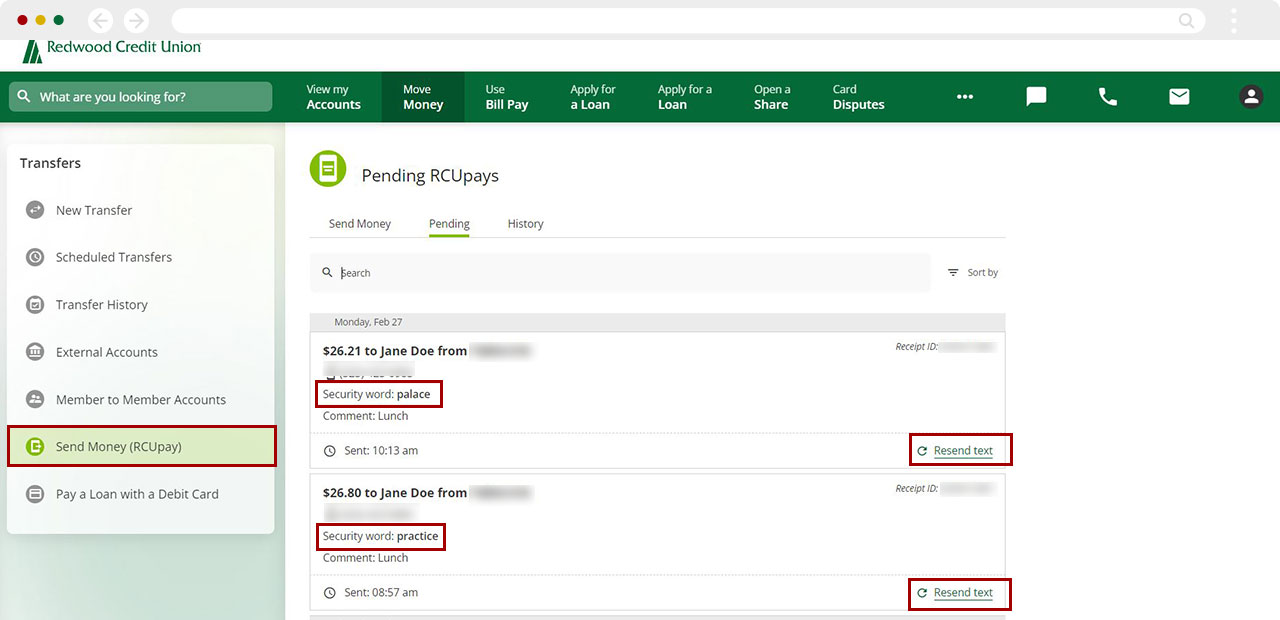This screenshot has width=1280, height=620.
Task: Click the Member to Member Accounts people icon
Action: coord(35,399)
